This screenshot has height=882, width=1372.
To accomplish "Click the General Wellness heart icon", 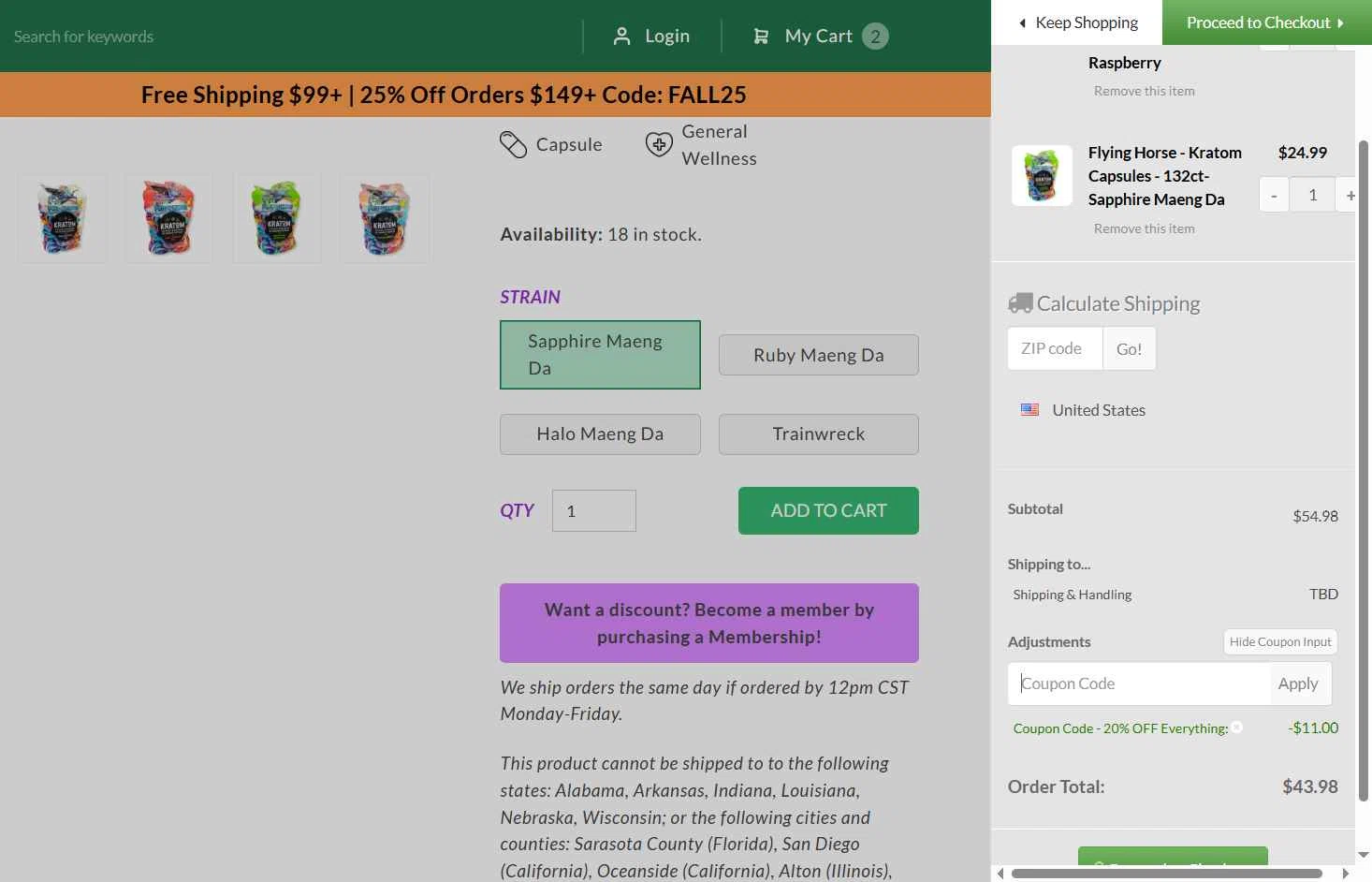I will [659, 144].
